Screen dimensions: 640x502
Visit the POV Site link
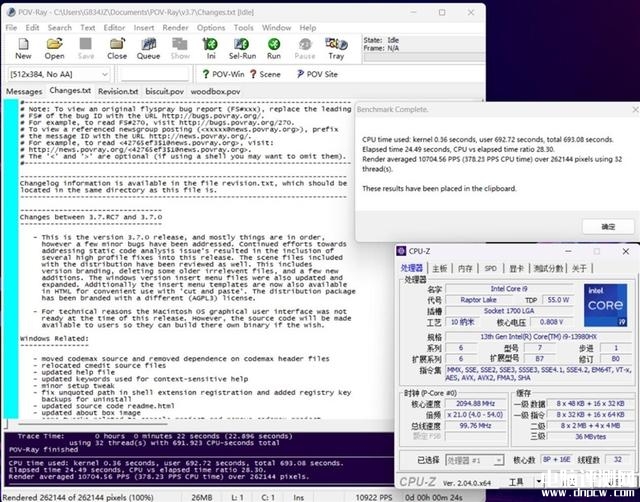(x=317, y=74)
